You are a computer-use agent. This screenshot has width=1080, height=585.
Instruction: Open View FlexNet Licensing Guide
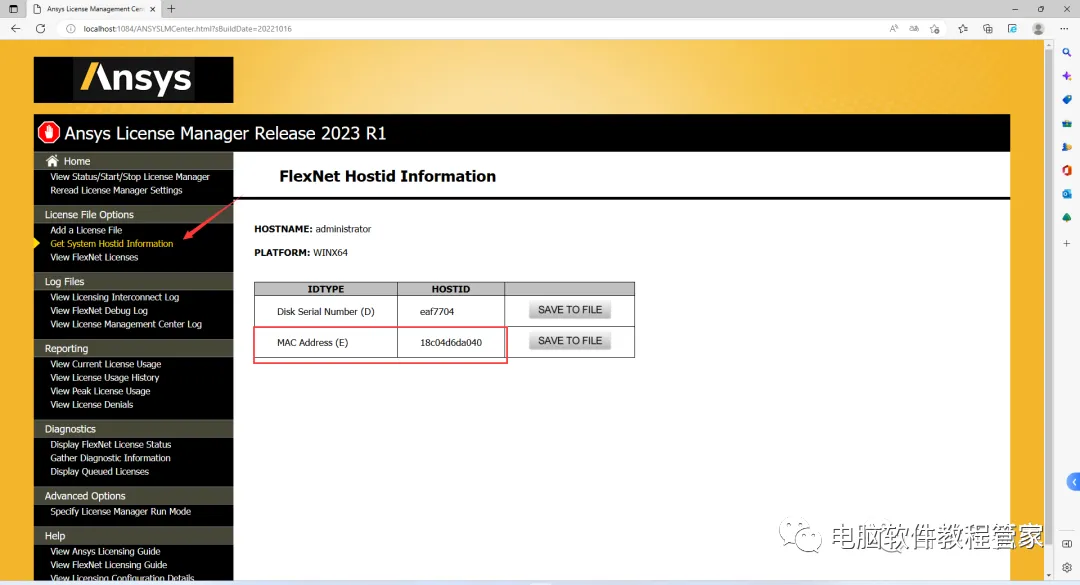[108, 565]
